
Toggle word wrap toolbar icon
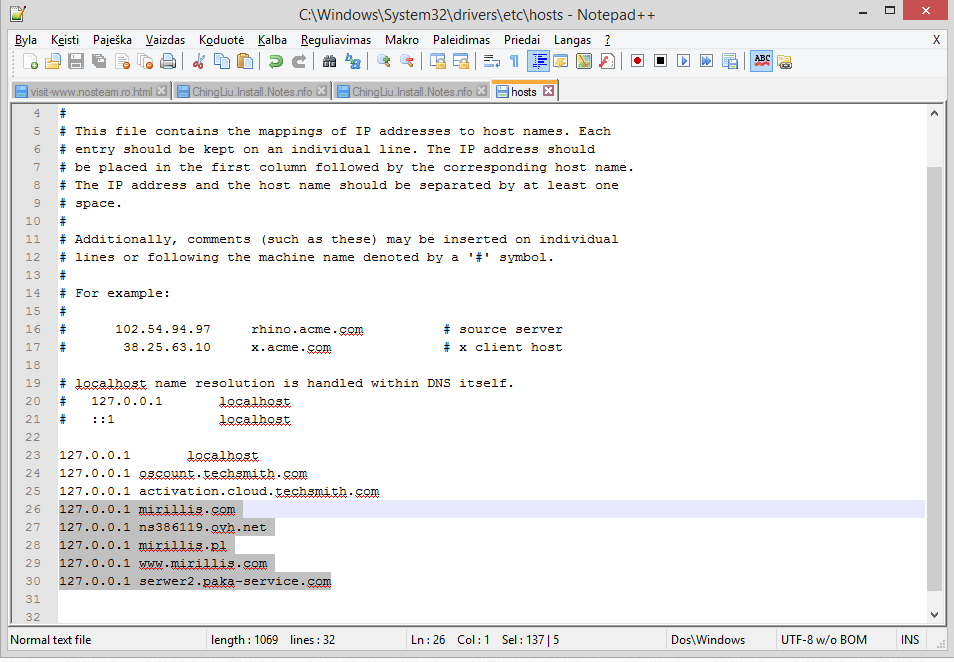point(491,61)
